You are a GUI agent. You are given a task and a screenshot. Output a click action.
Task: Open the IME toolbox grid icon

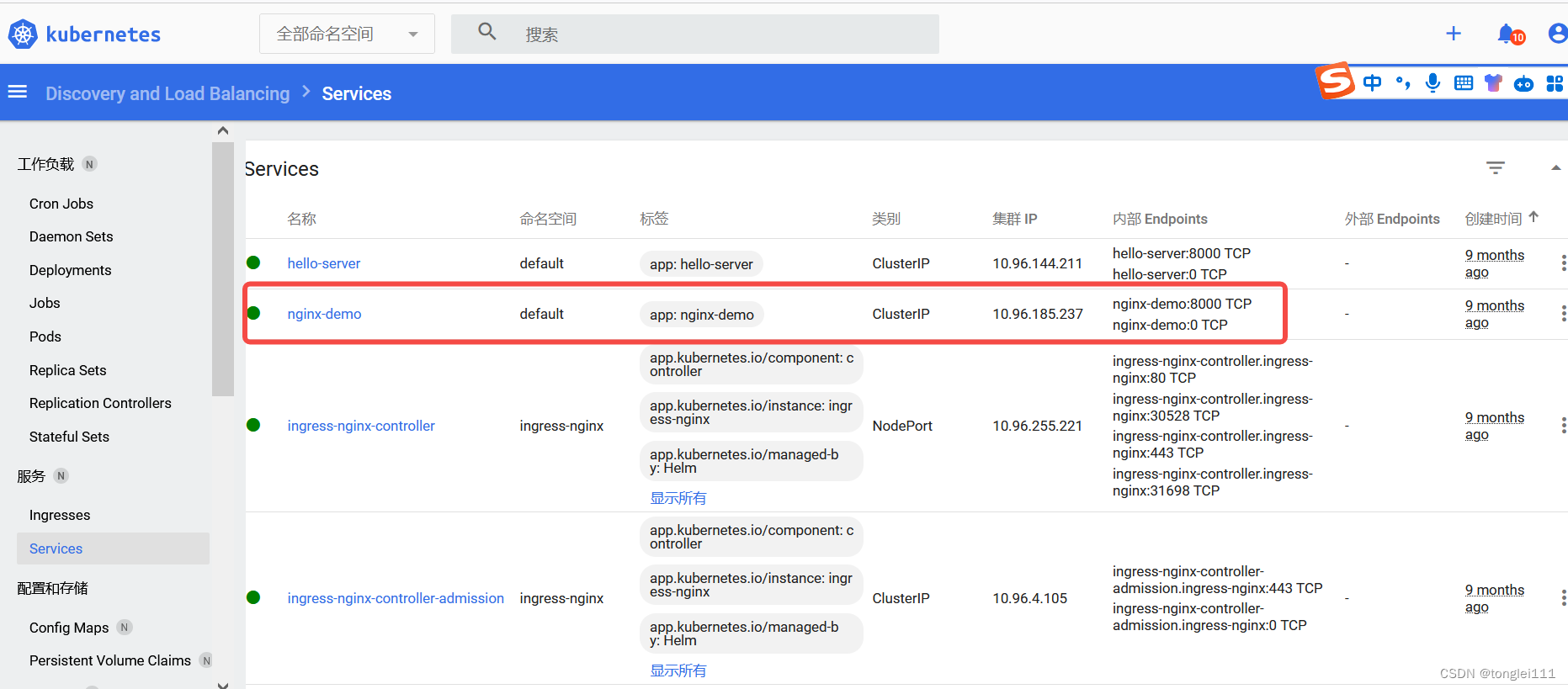1555,82
